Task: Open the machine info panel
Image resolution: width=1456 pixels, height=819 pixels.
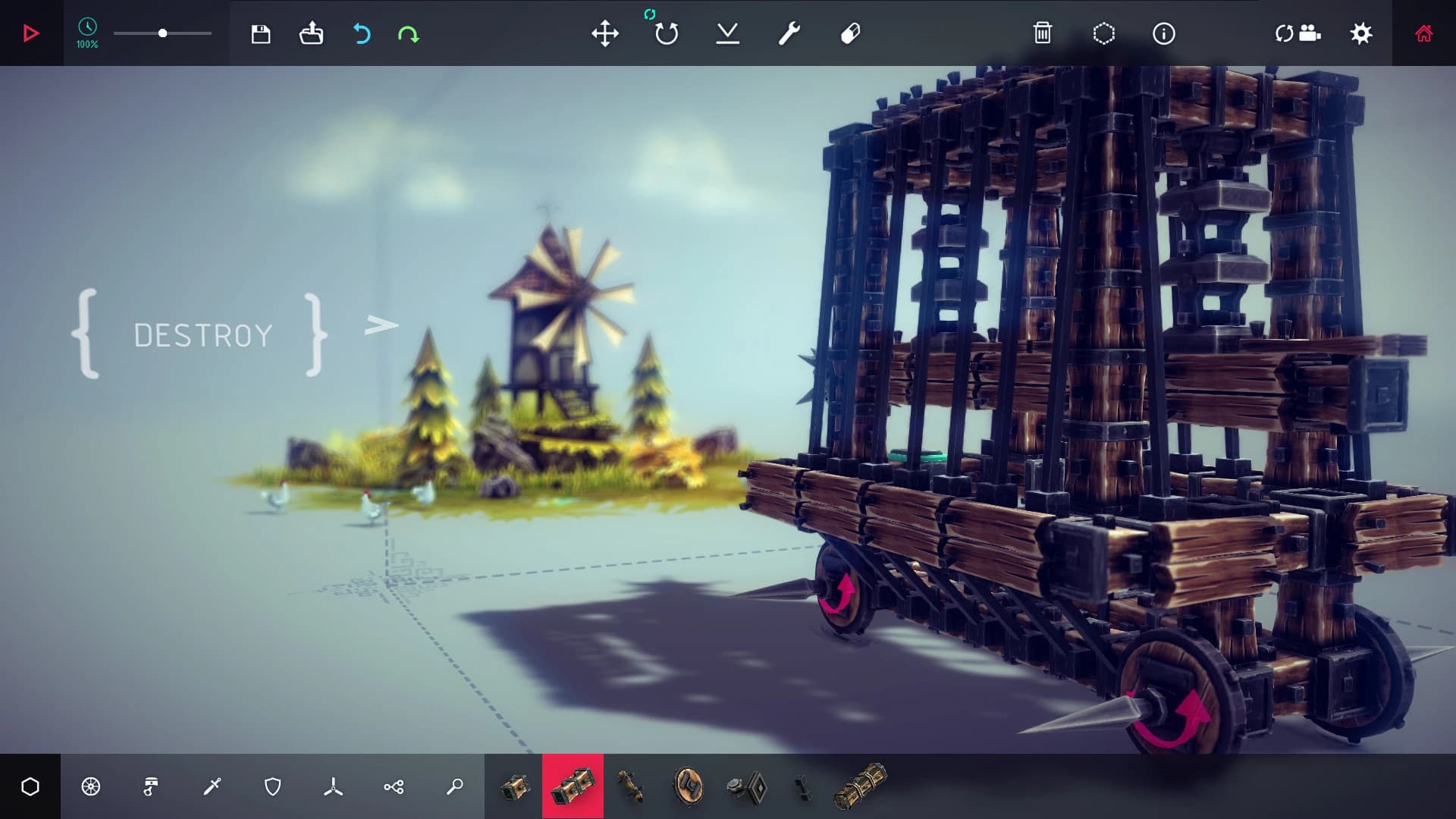Action: (x=1165, y=33)
